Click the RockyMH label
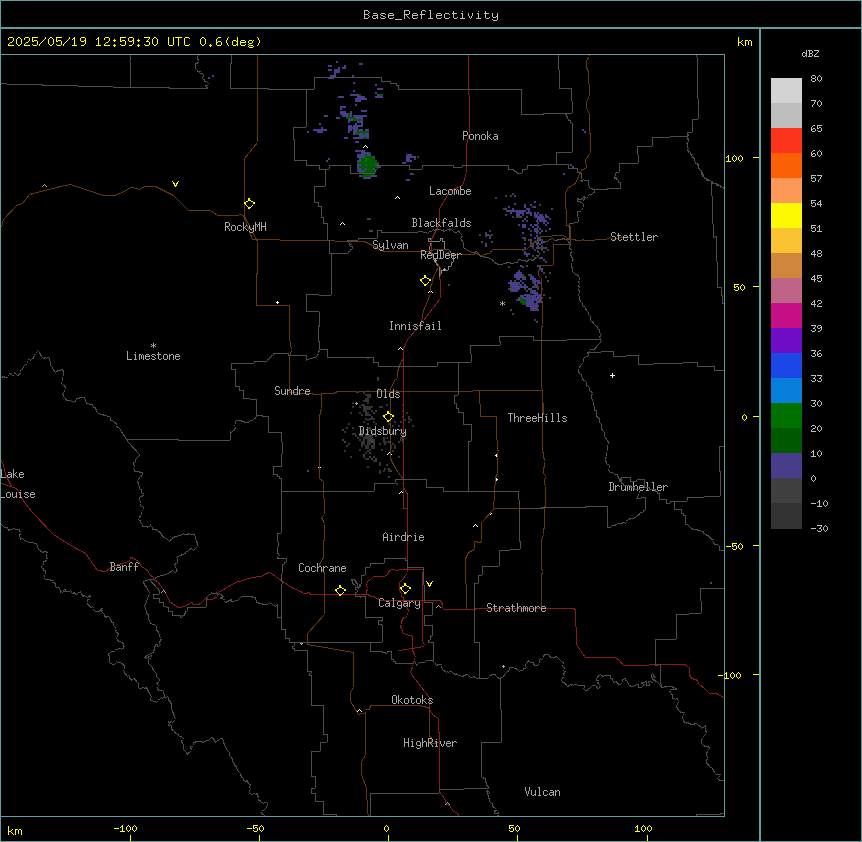 tap(245, 227)
